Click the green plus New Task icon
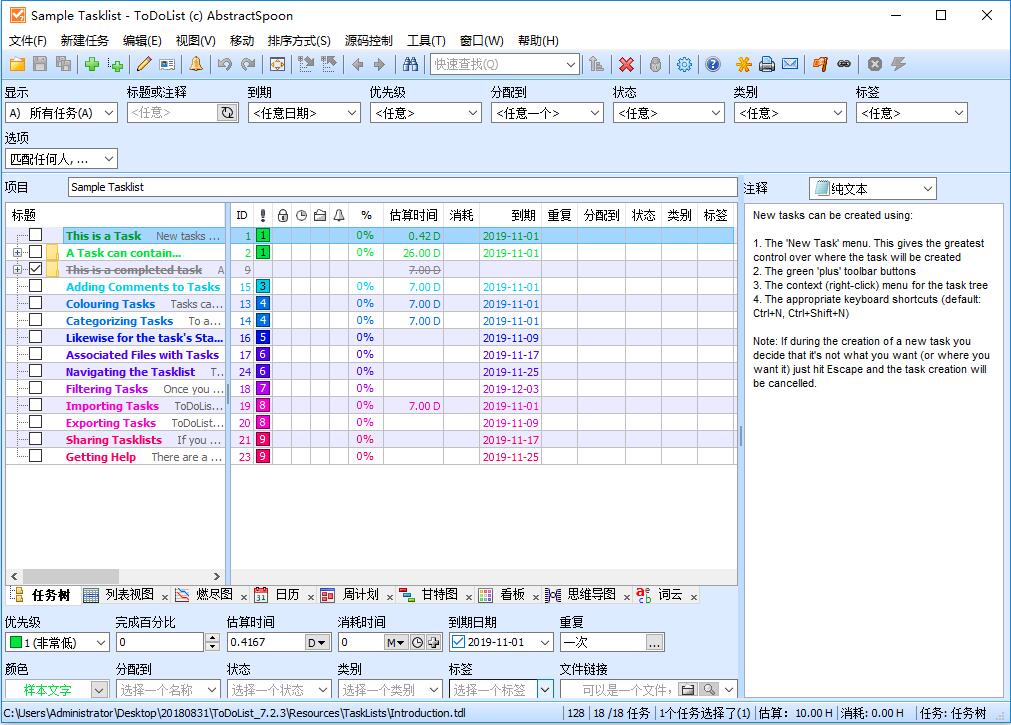1011x725 pixels. 92,65
